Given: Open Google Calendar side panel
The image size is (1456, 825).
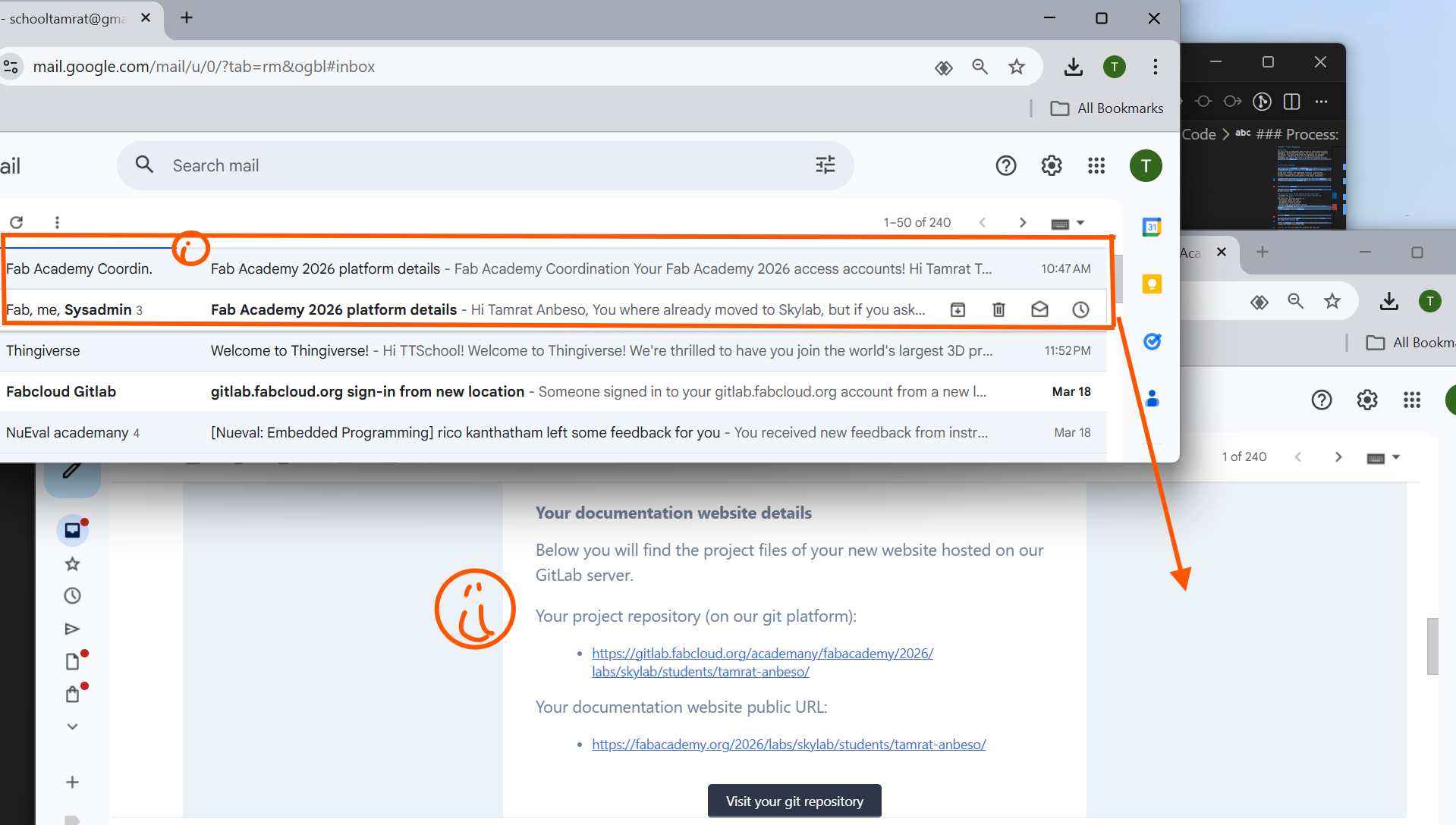Looking at the screenshot, I should 1152,227.
